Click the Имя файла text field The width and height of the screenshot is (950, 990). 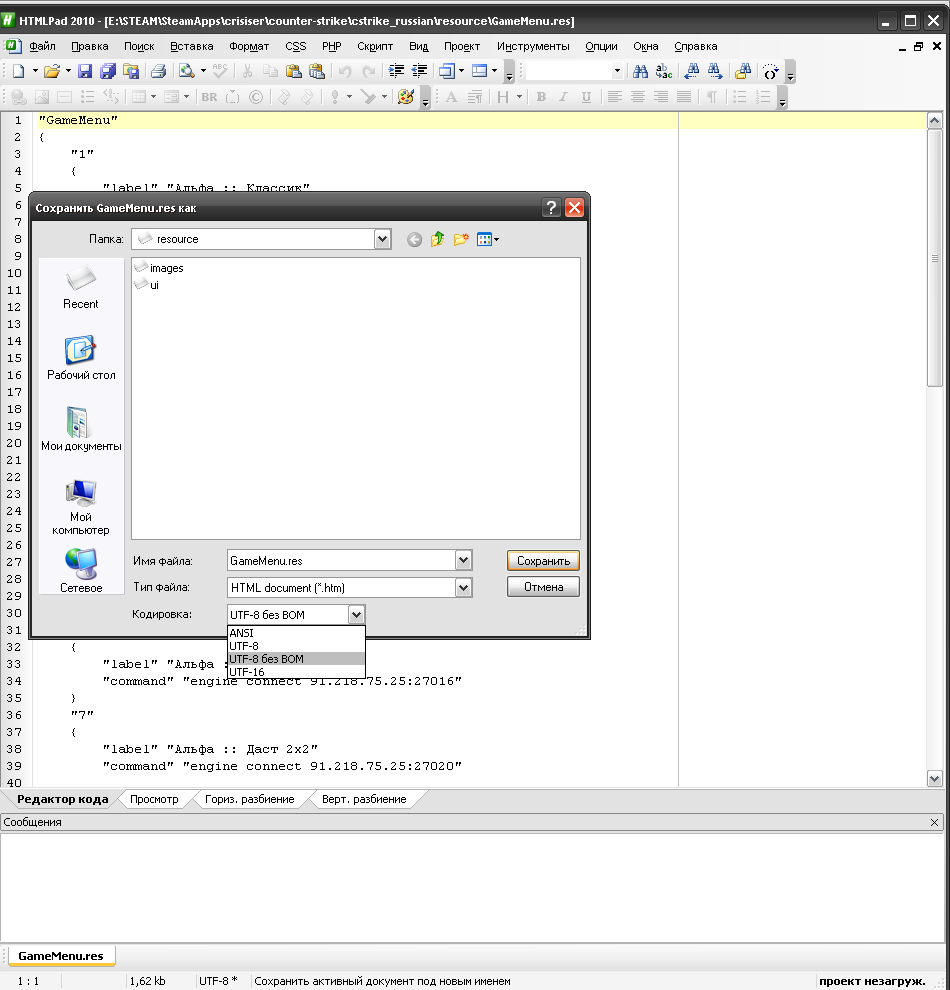tap(340, 561)
